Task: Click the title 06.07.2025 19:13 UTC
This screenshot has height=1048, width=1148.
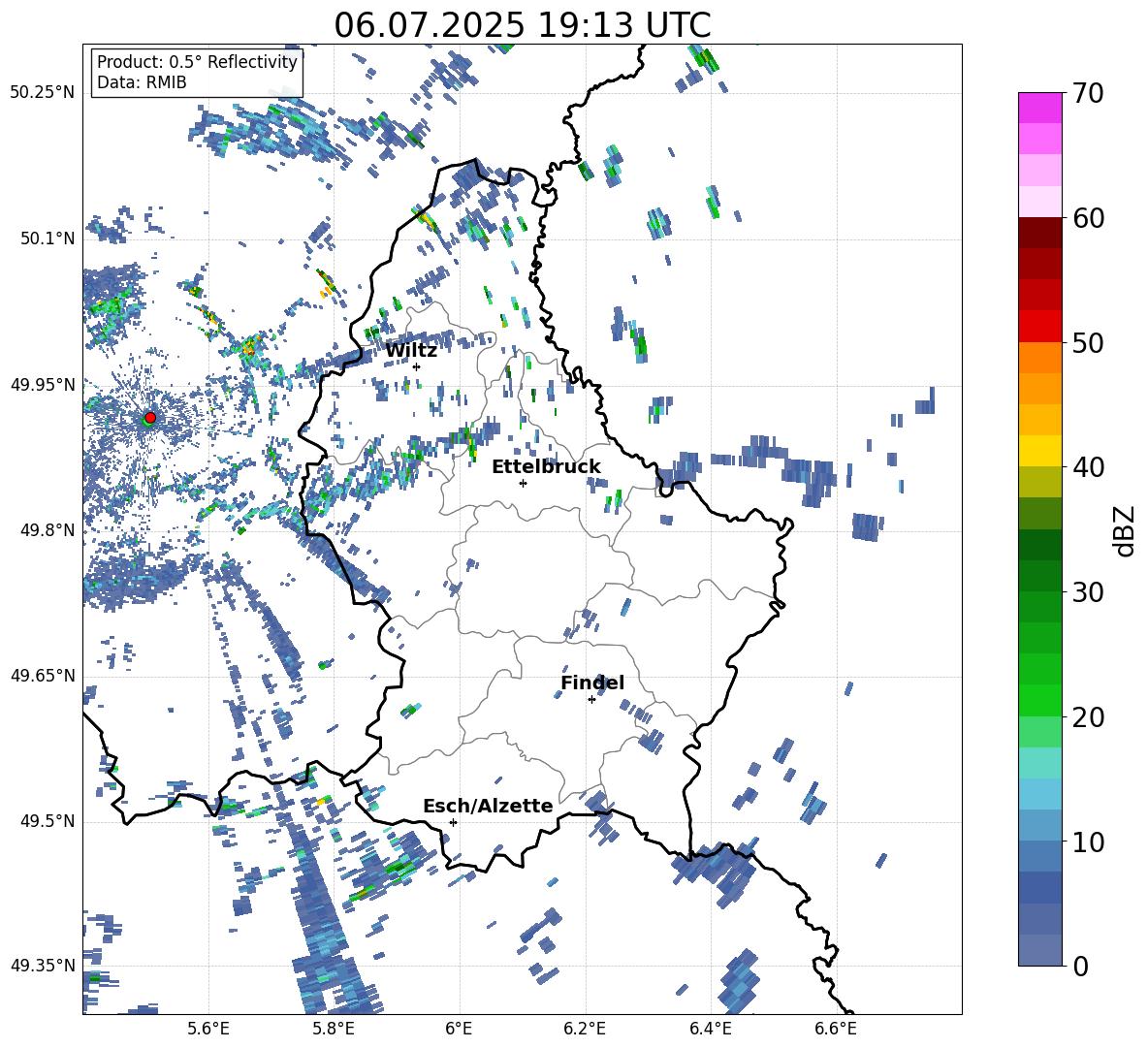Action: tap(522, 25)
